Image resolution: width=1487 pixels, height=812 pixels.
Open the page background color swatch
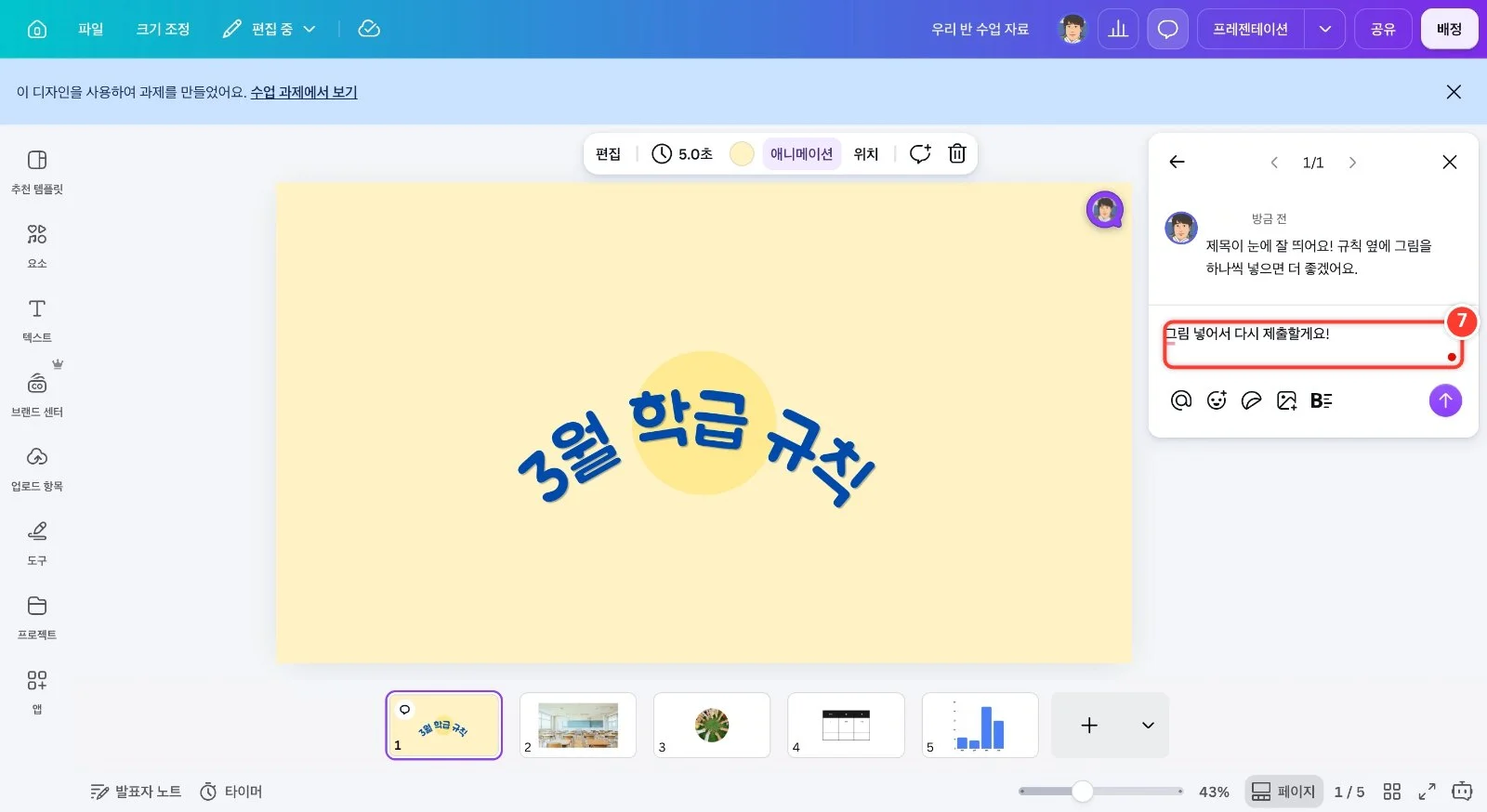(742, 153)
